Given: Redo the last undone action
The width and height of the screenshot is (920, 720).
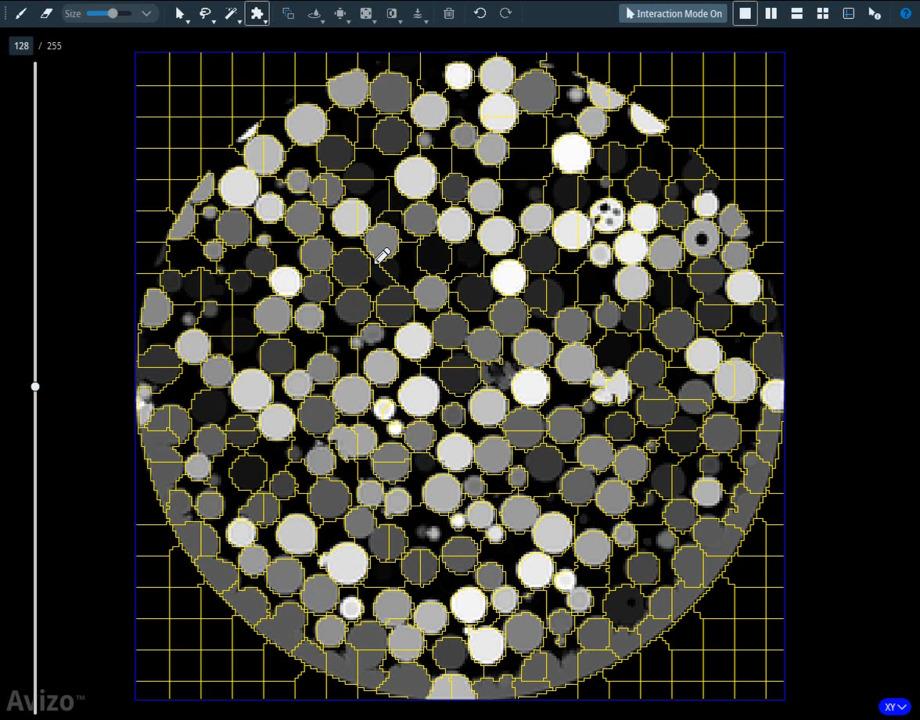Looking at the screenshot, I should coord(505,14).
